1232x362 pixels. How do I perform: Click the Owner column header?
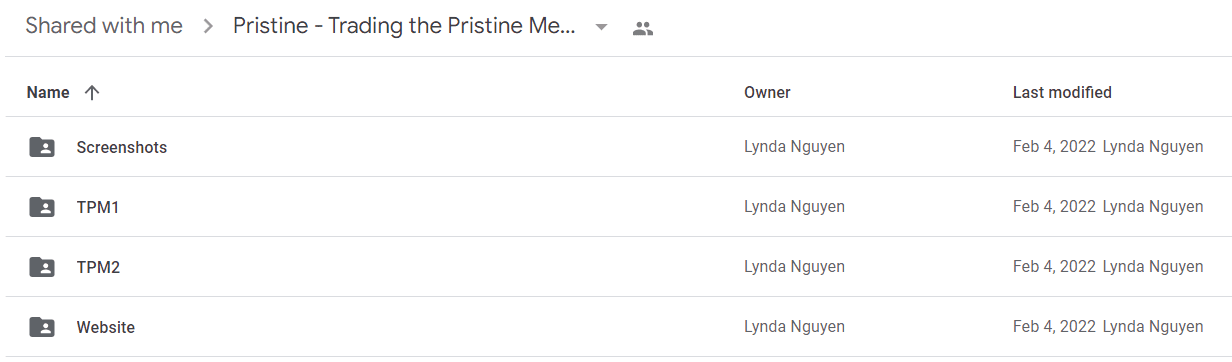[767, 92]
